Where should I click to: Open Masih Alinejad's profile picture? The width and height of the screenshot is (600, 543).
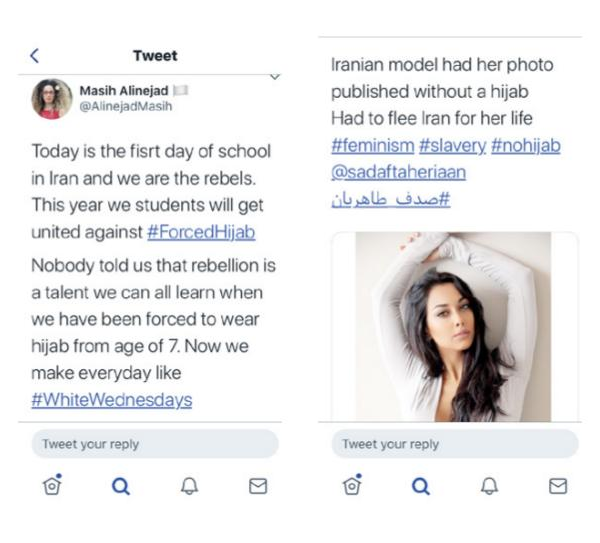point(52,99)
